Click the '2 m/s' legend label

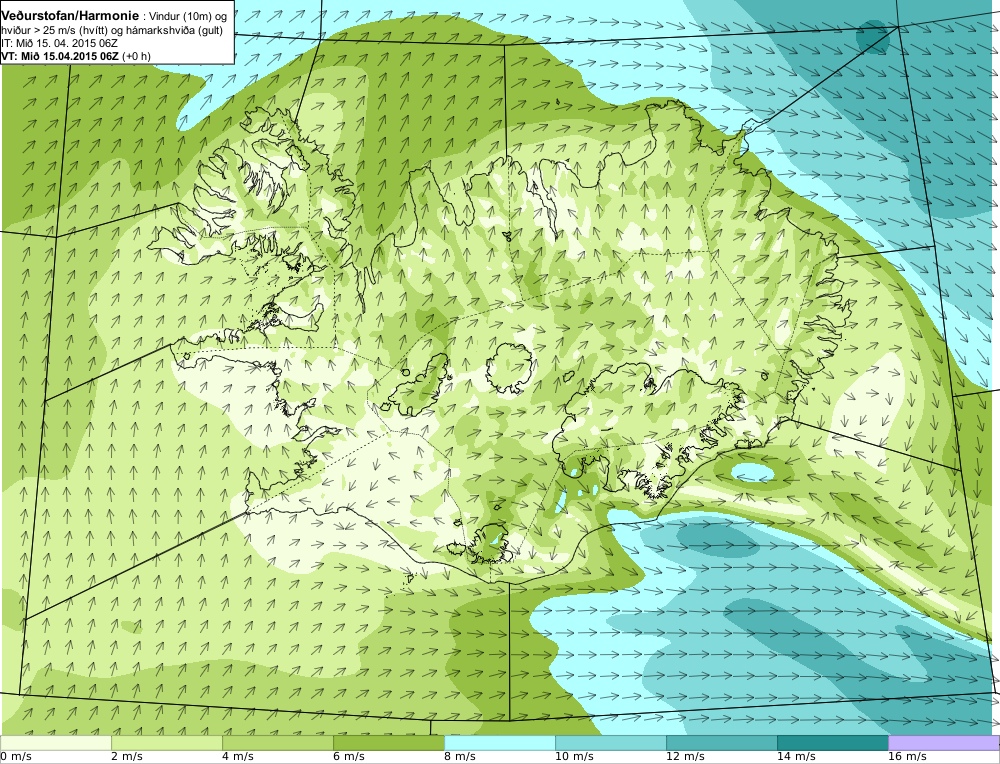(x=127, y=757)
